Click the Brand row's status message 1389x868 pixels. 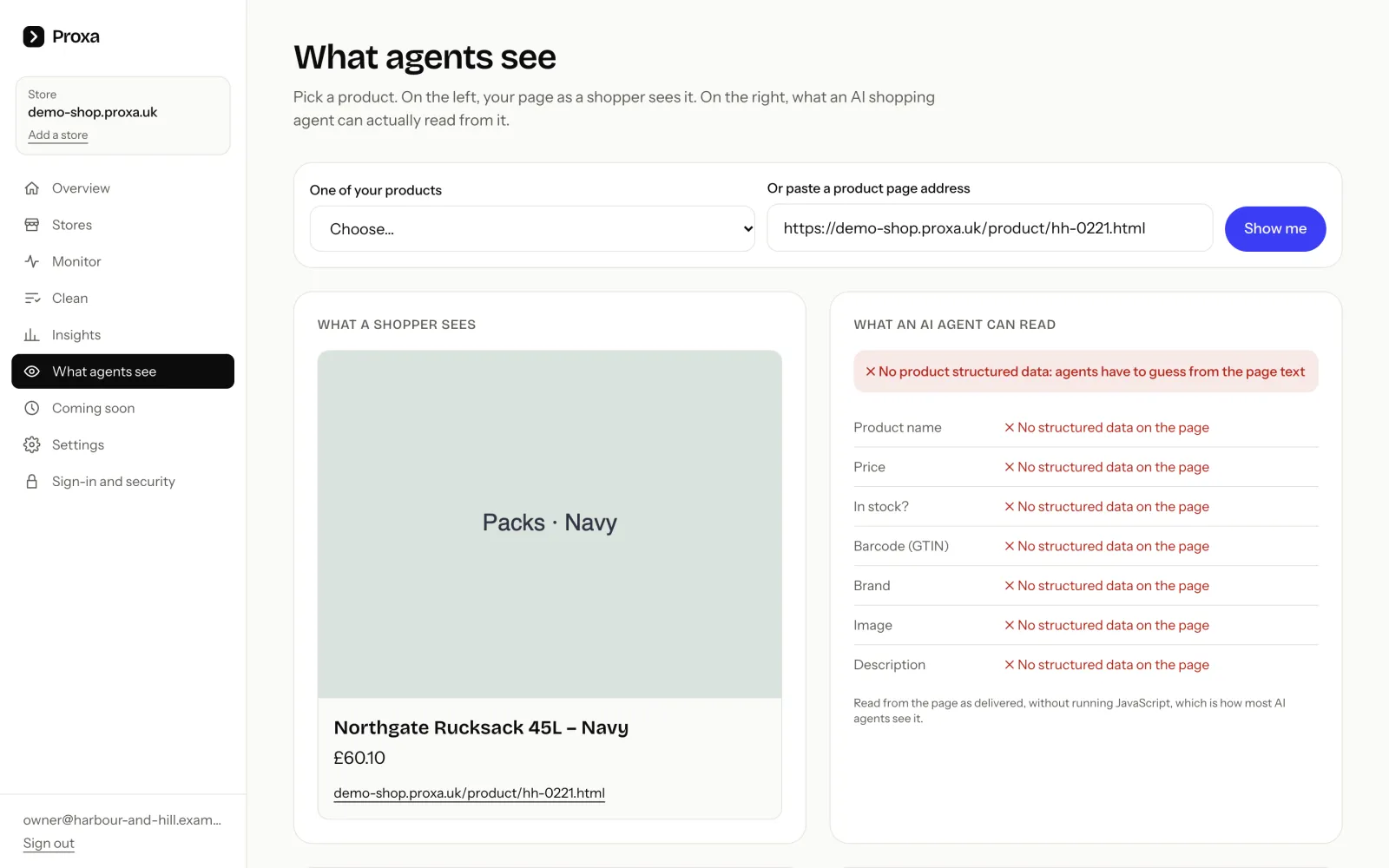pyautogui.click(x=1107, y=586)
